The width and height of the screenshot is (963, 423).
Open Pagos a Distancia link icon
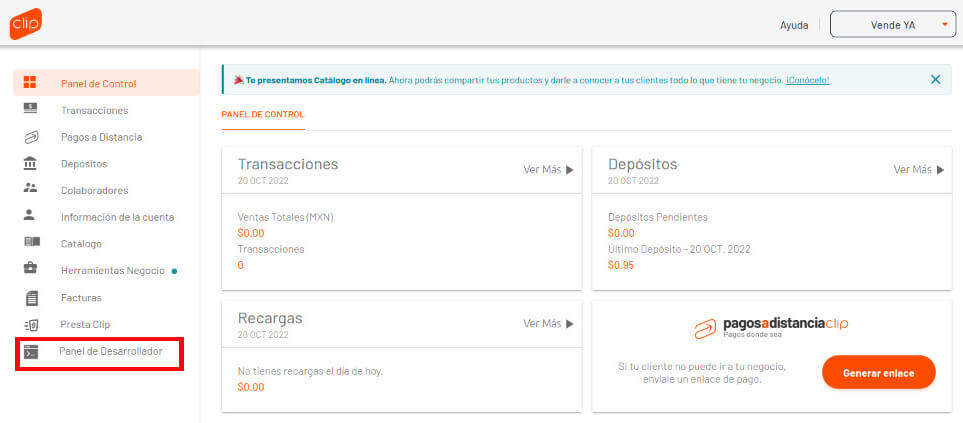[x=31, y=138]
